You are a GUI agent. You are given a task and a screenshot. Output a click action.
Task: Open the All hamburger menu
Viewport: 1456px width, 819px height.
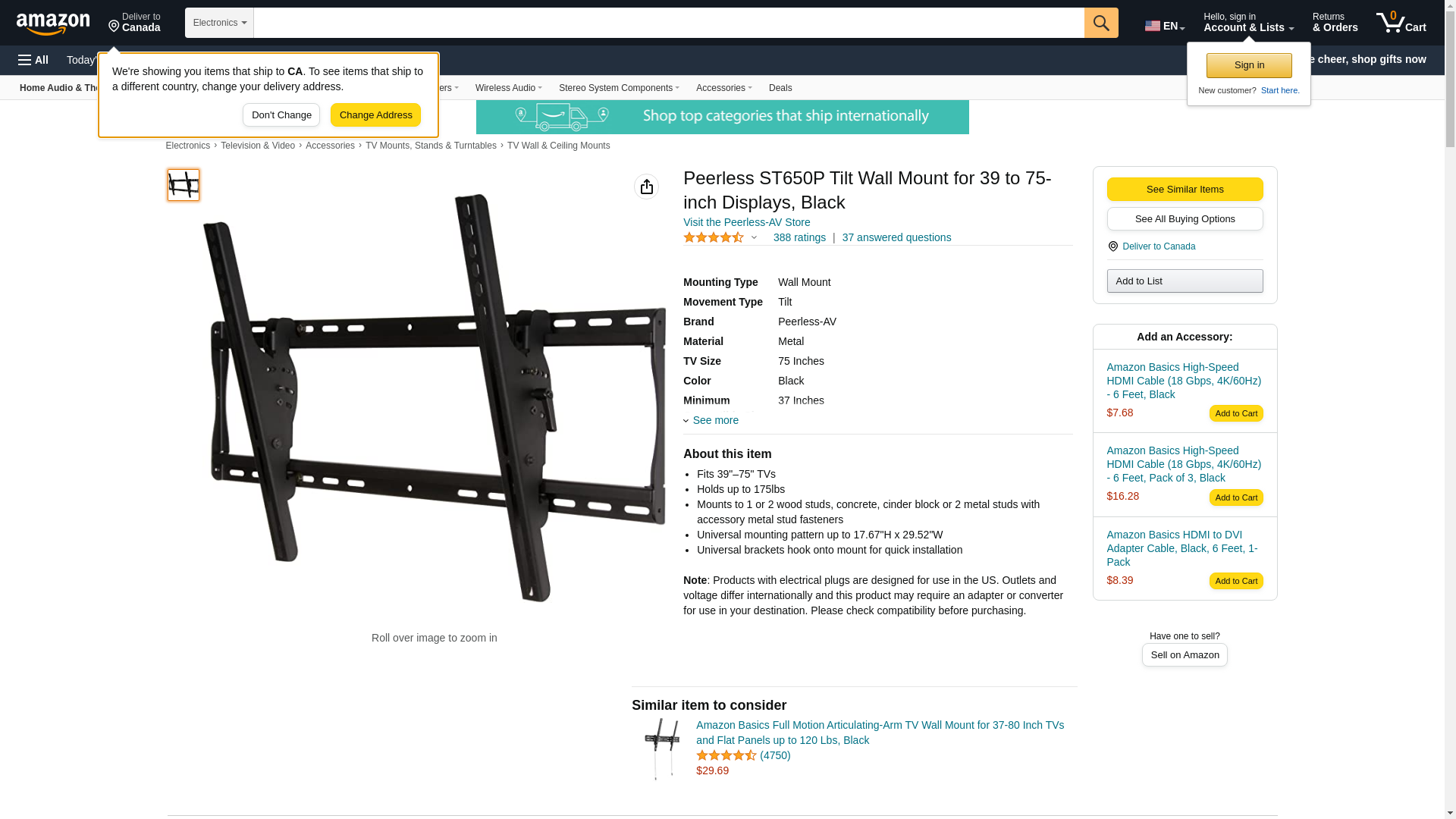point(33,60)
